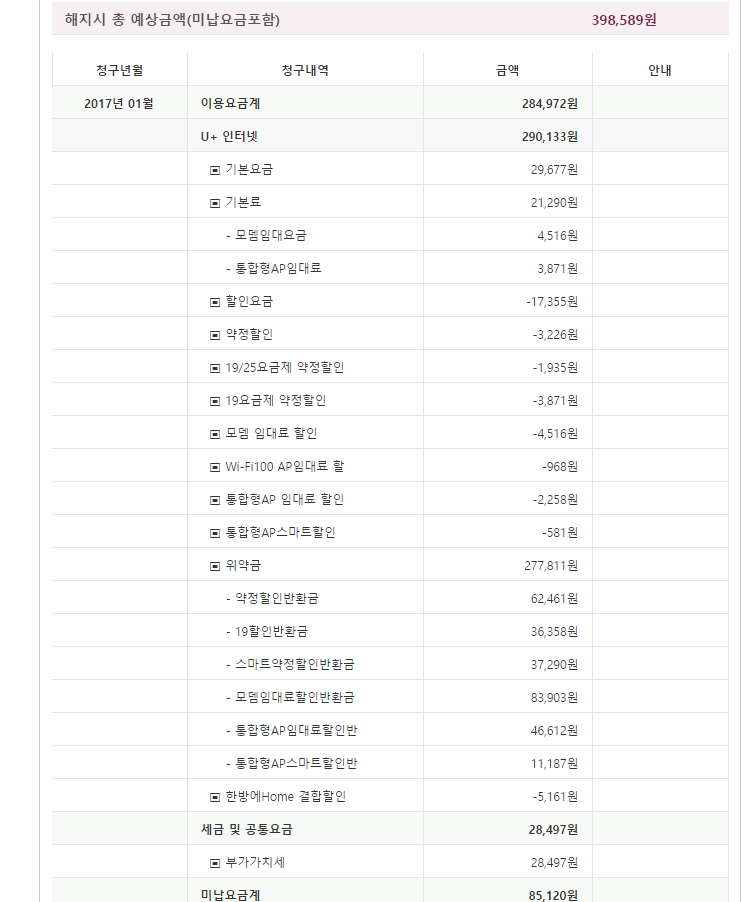This screenshot has width=741, height=902.
Task: Click the square icon beside 기본요금
Action: click(x=214, y=170)
